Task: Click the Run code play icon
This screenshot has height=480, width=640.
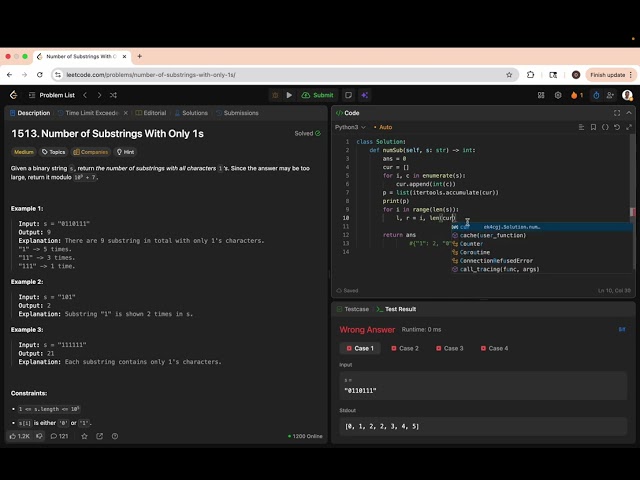Action: pyautogui.click(x=289, y=95)
